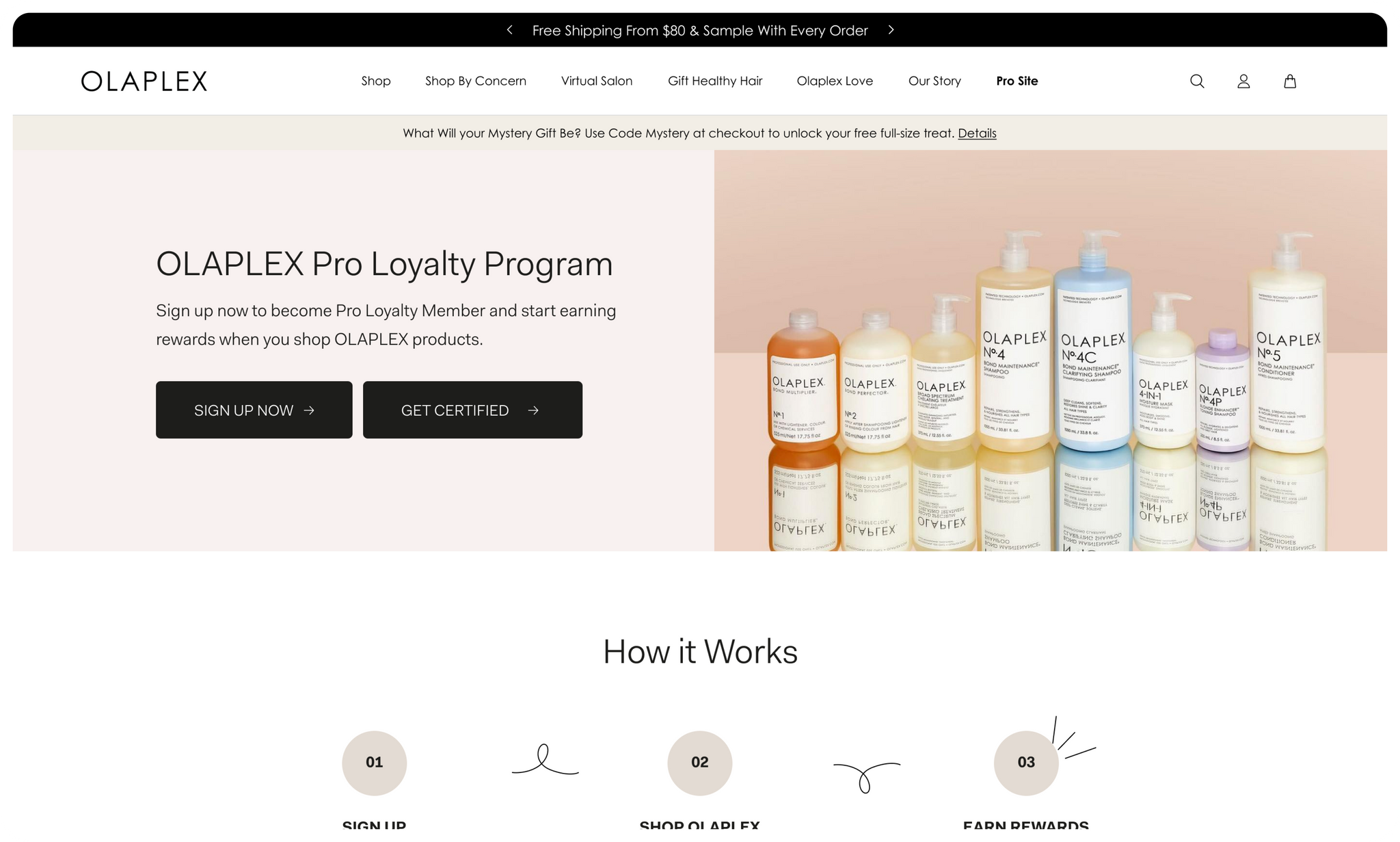
Task: Click the OLAPLEX logo
Action: (x=144, y=81)
